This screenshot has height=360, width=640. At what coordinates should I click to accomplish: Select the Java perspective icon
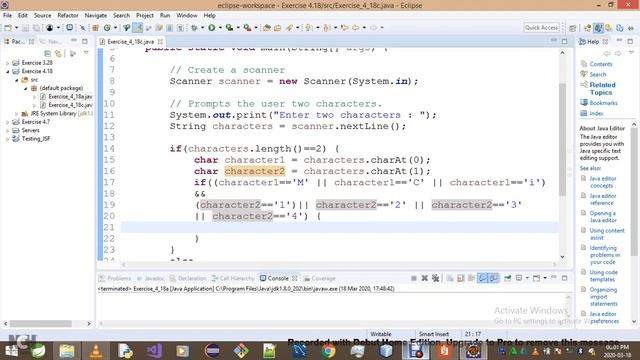[598, 28]
